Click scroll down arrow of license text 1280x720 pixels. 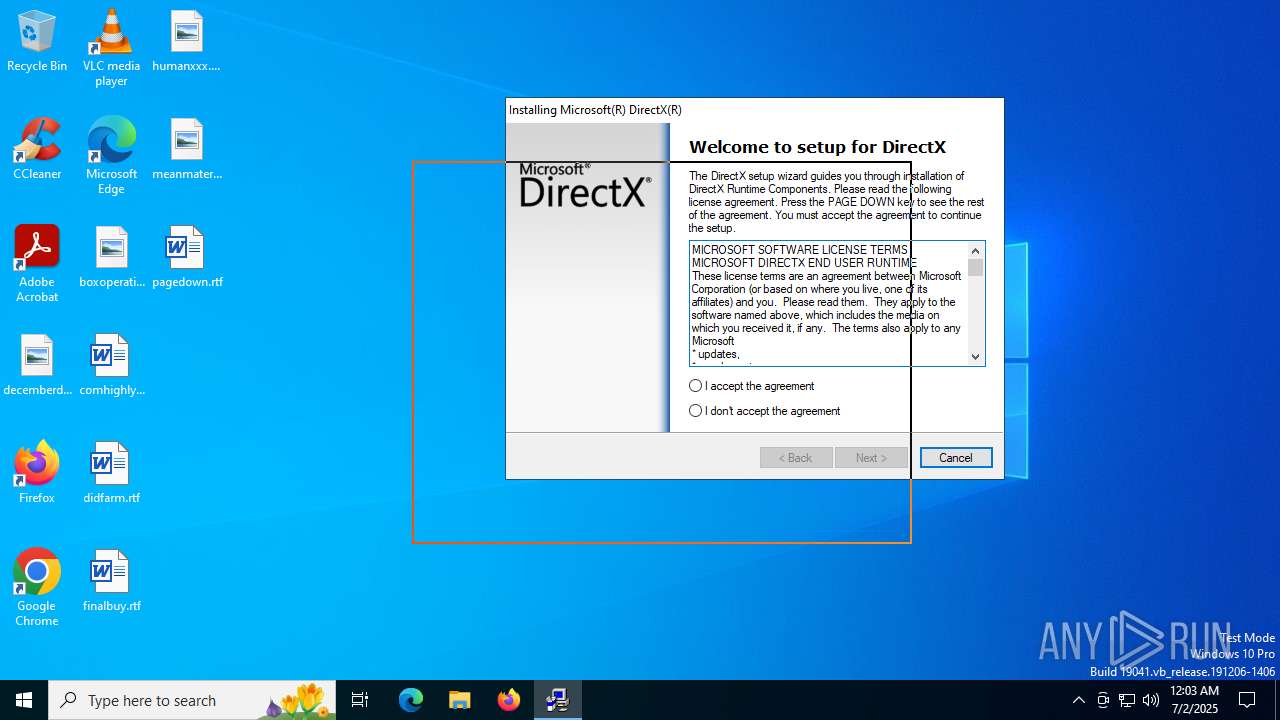tap(975, 357)
